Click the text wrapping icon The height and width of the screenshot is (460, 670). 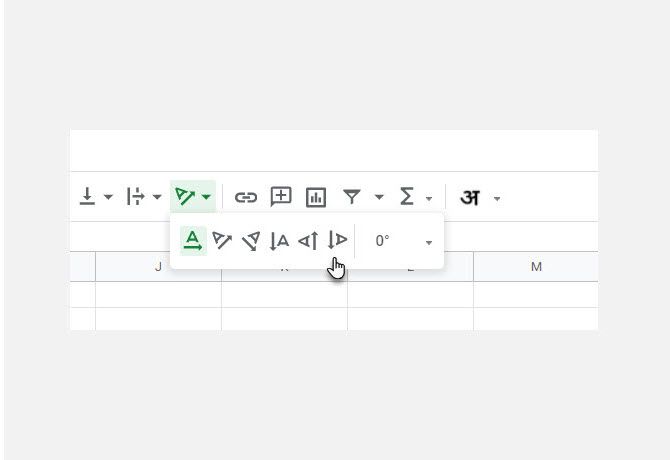tap(135, 196)
